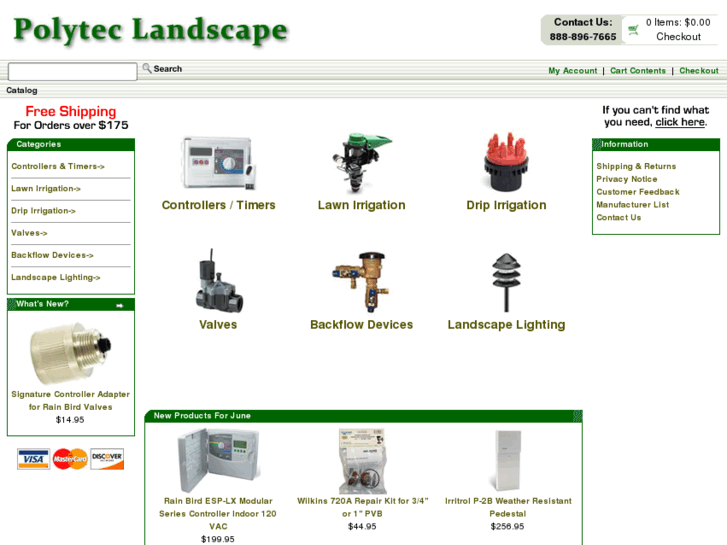Open the Controllers / Timers category image

tap(218, 163)
